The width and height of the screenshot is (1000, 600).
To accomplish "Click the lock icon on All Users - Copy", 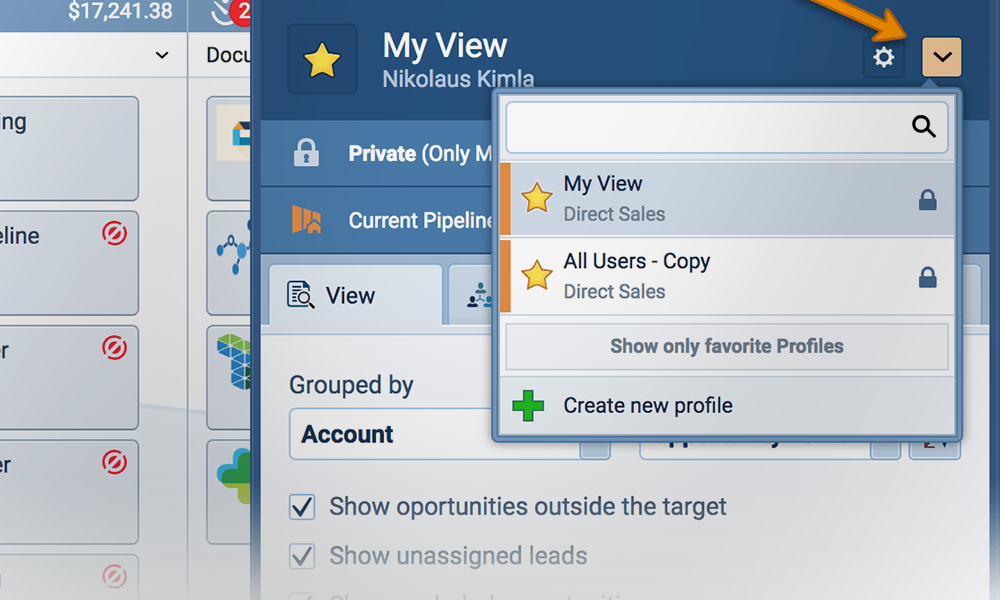I will tap(928, 277).
